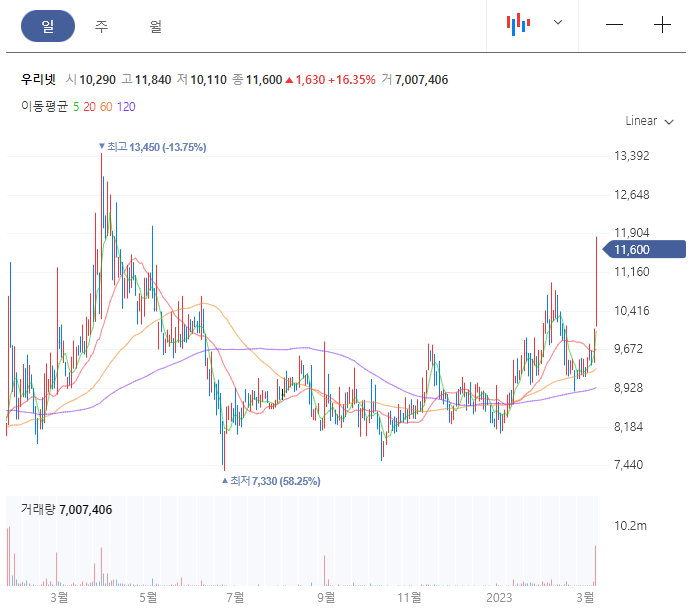Click the 8,928 price axis label
The width and height of the screenshot is (690, 612).
coord(628,388)
